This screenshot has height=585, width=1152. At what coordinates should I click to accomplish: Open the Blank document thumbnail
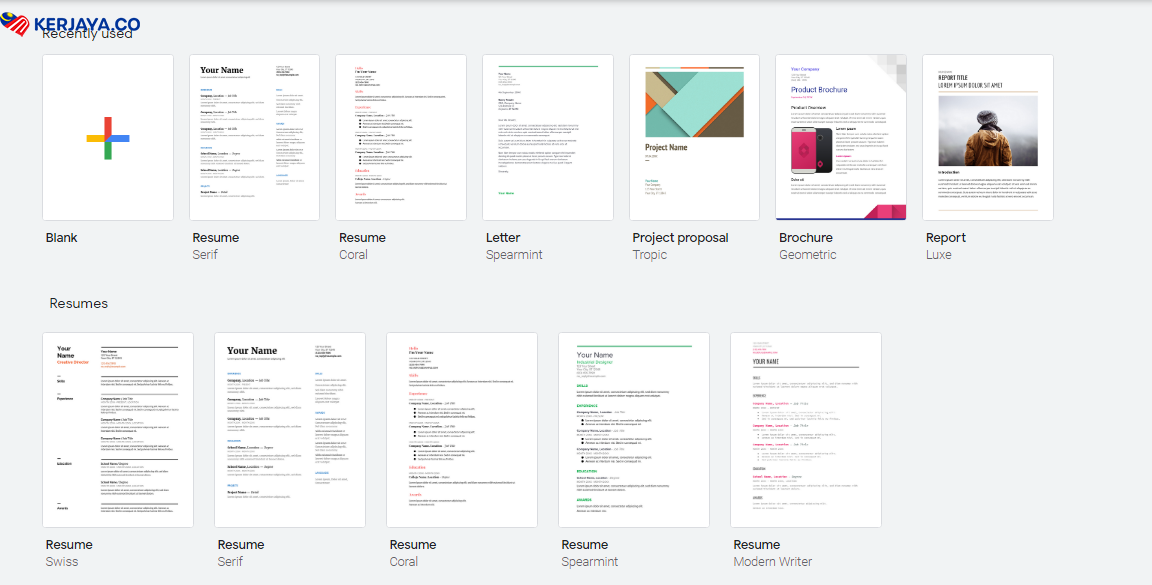click(x=108, y=137)
